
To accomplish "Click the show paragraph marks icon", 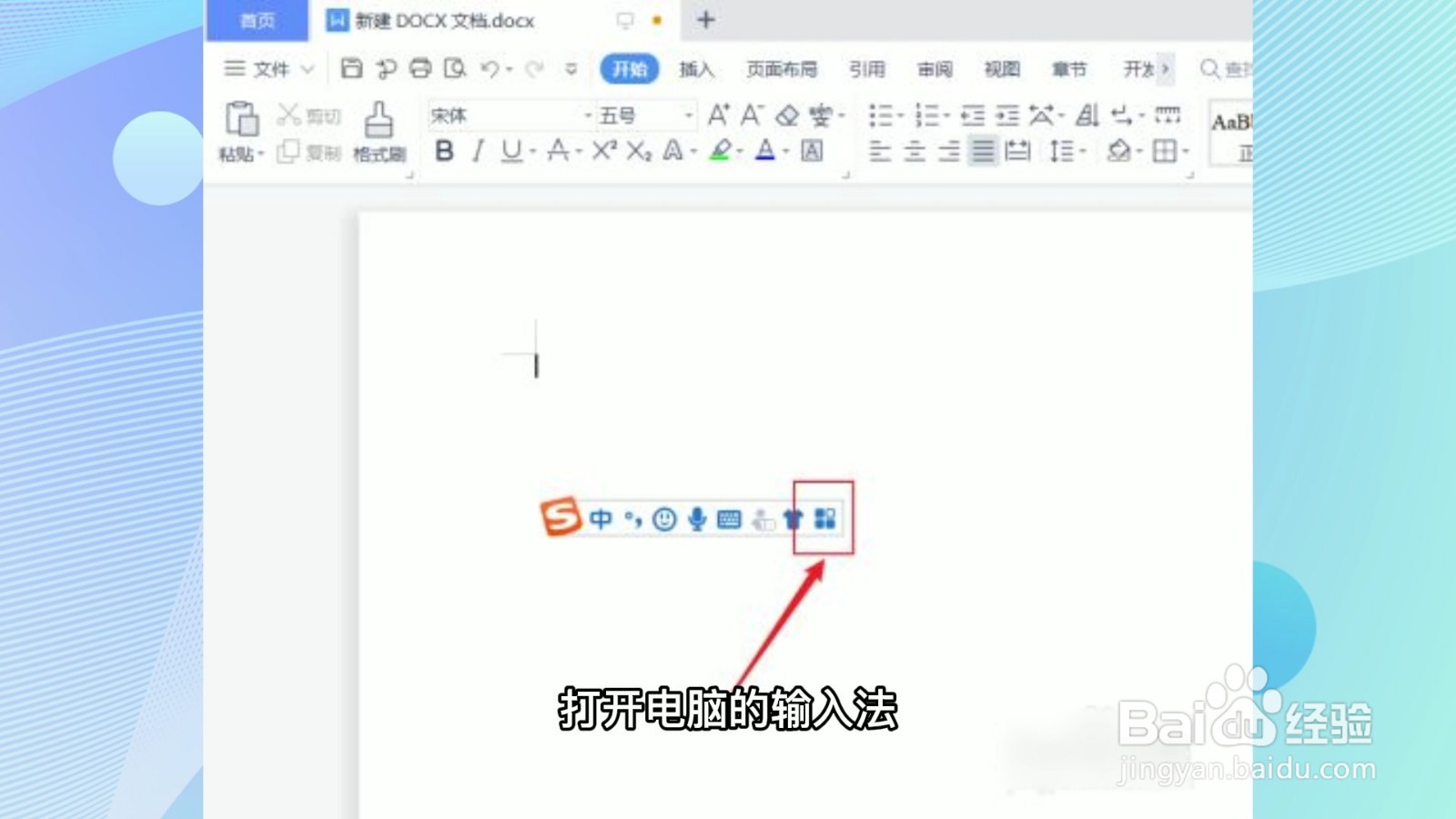I will coord(1122,116).
